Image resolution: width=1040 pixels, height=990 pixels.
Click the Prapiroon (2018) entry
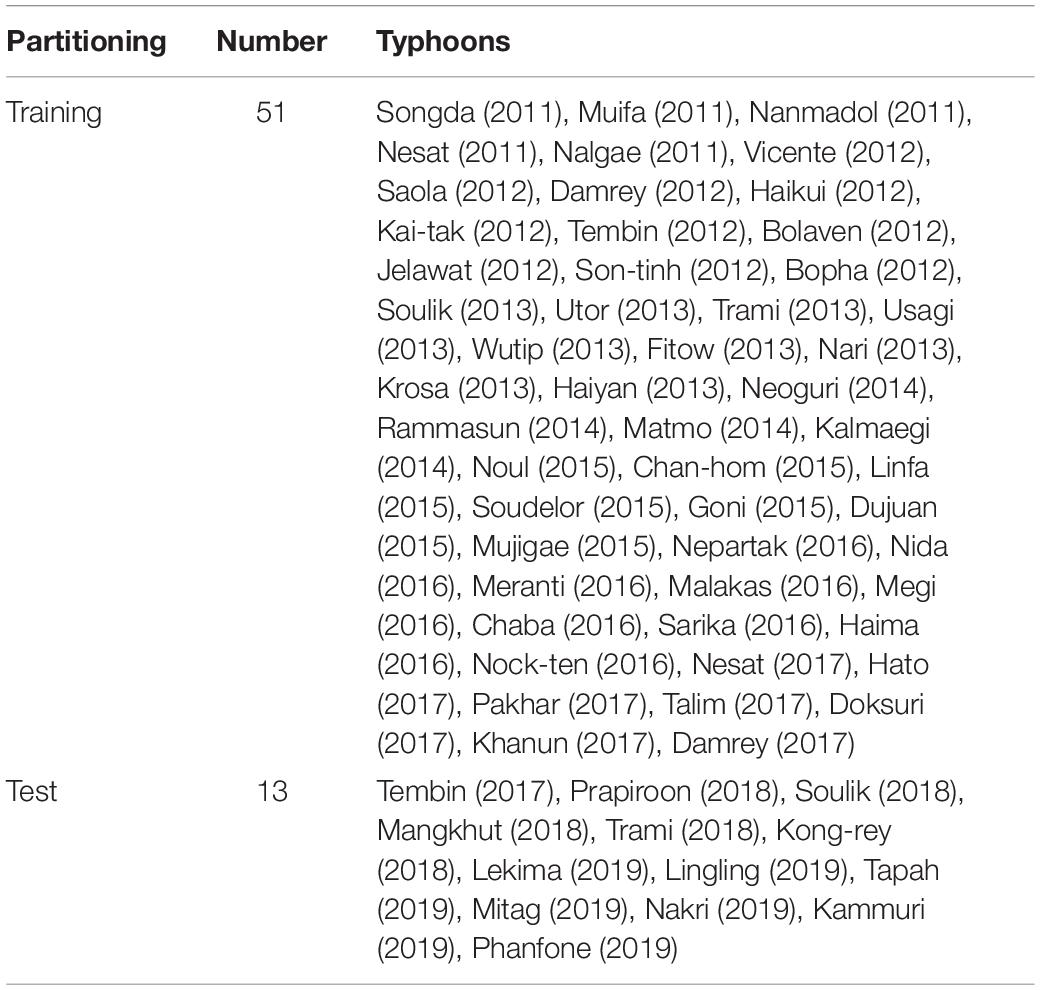673,792
